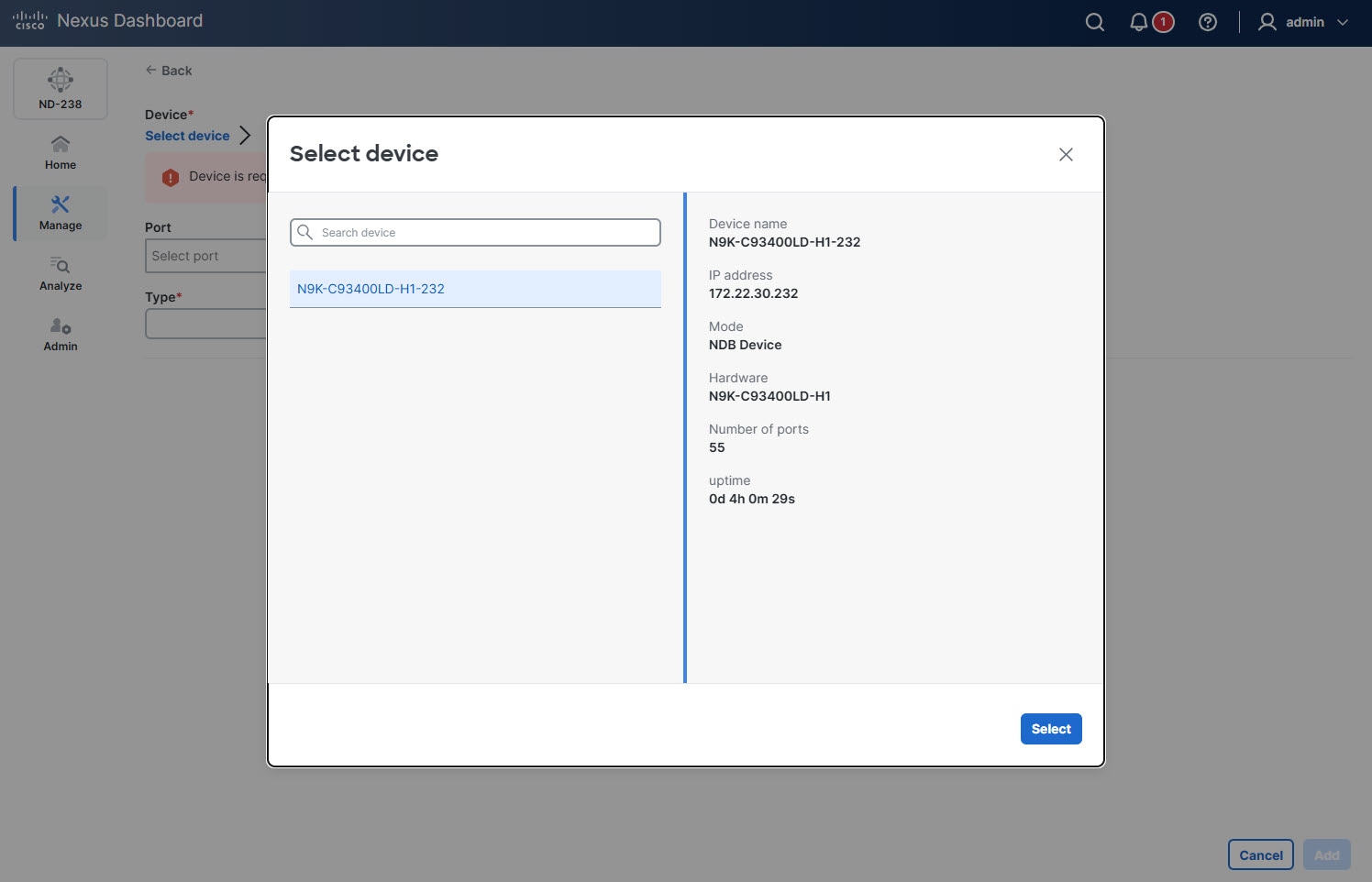Select the Admin sidebar icon
Viewport: 1372px width, 882px height.
tap(60, 326)
